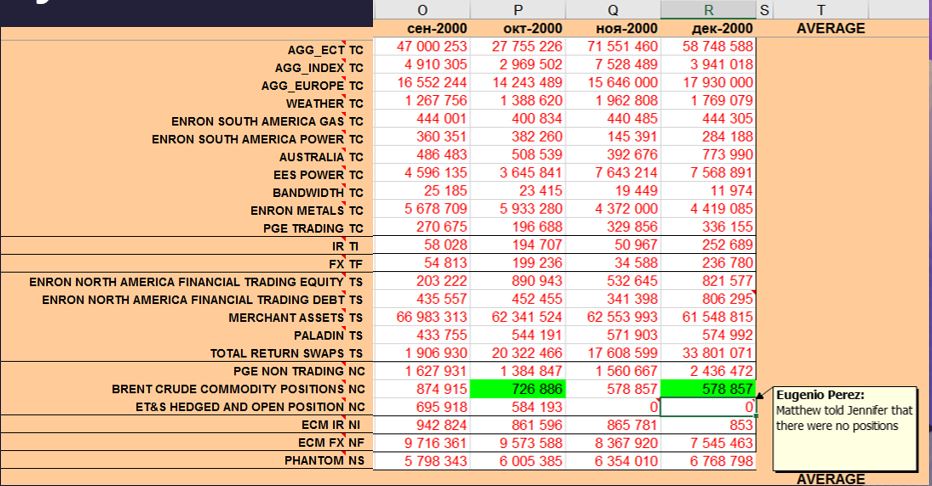The width and height of the screenshot is (932, 486).
Task: Click cell with value 58 748 588
Action: (709, 46)
